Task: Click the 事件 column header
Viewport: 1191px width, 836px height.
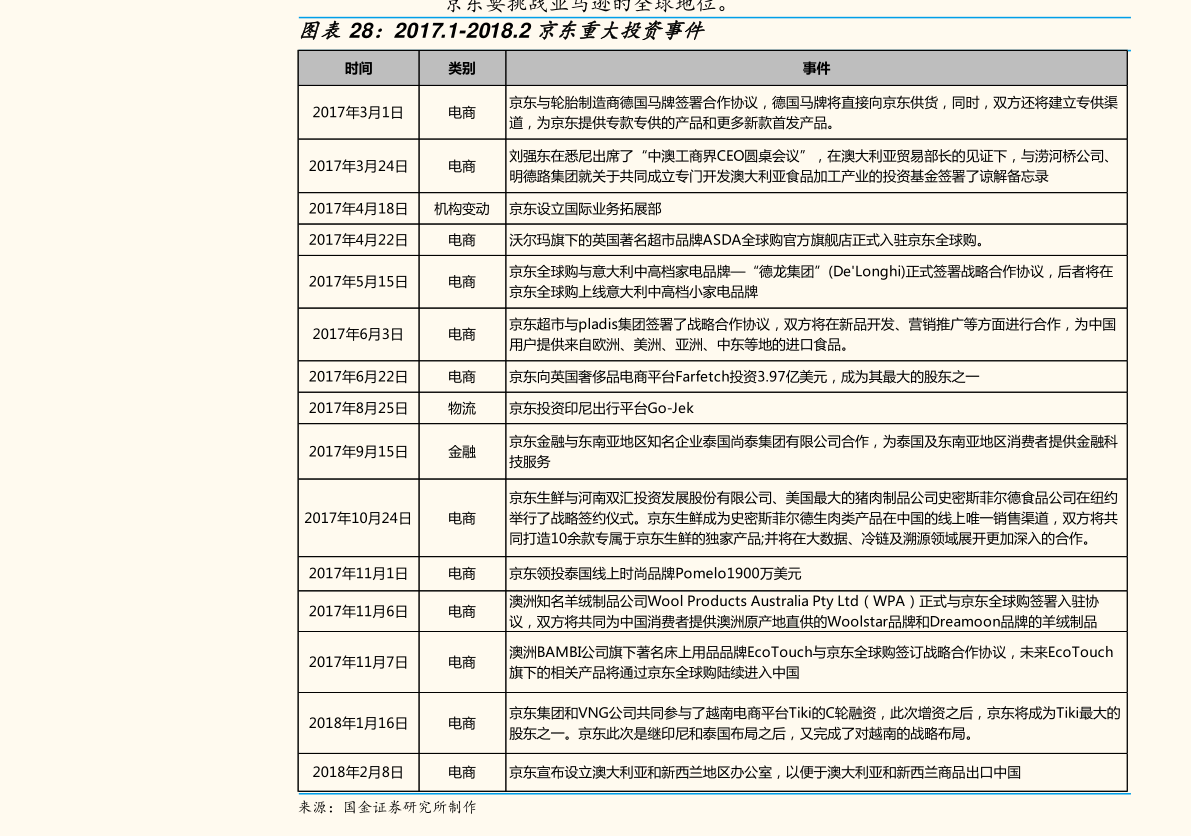Action: click(x=817, y=68)
